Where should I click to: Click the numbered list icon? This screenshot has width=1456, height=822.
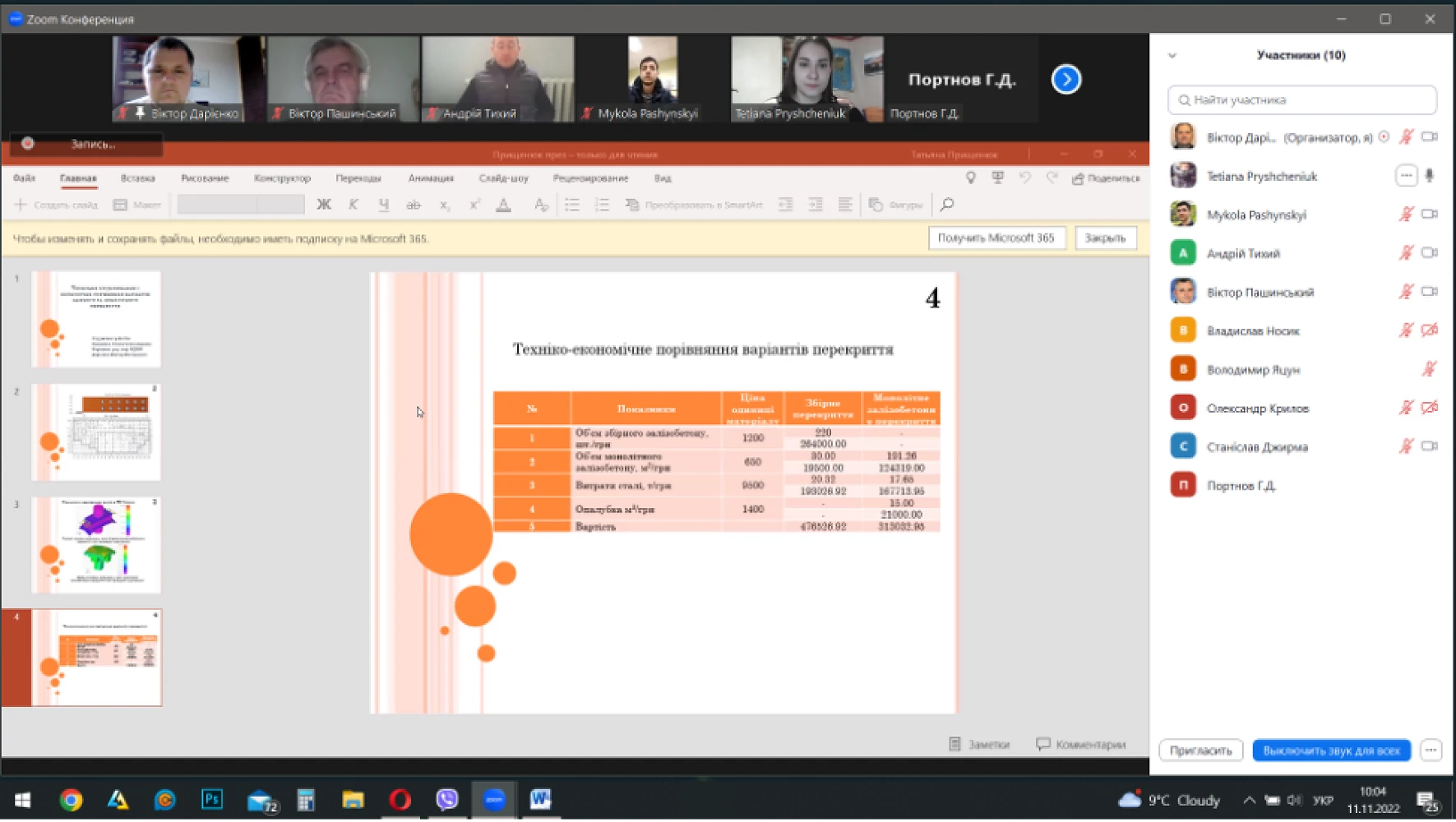(602, 205)
